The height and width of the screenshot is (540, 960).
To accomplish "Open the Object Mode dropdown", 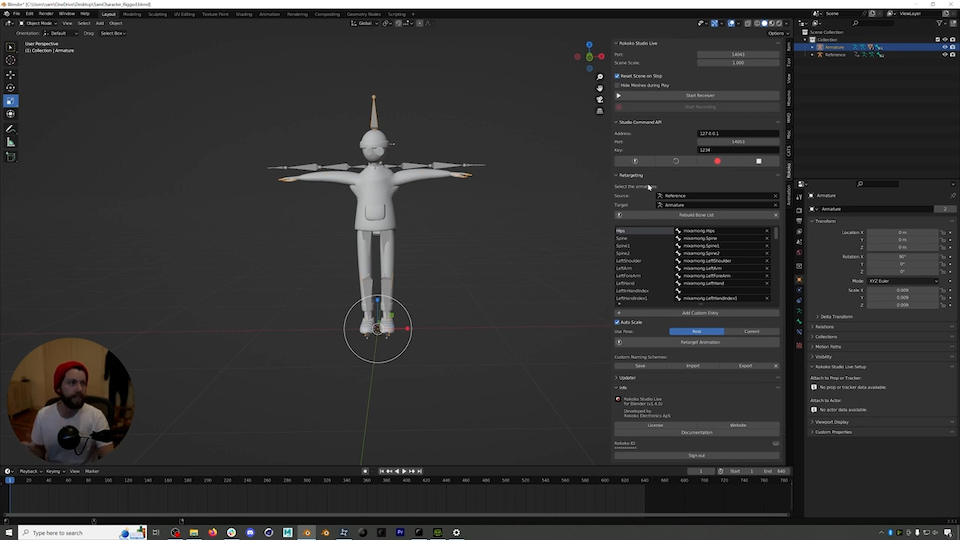I will (x=38, y=23).
